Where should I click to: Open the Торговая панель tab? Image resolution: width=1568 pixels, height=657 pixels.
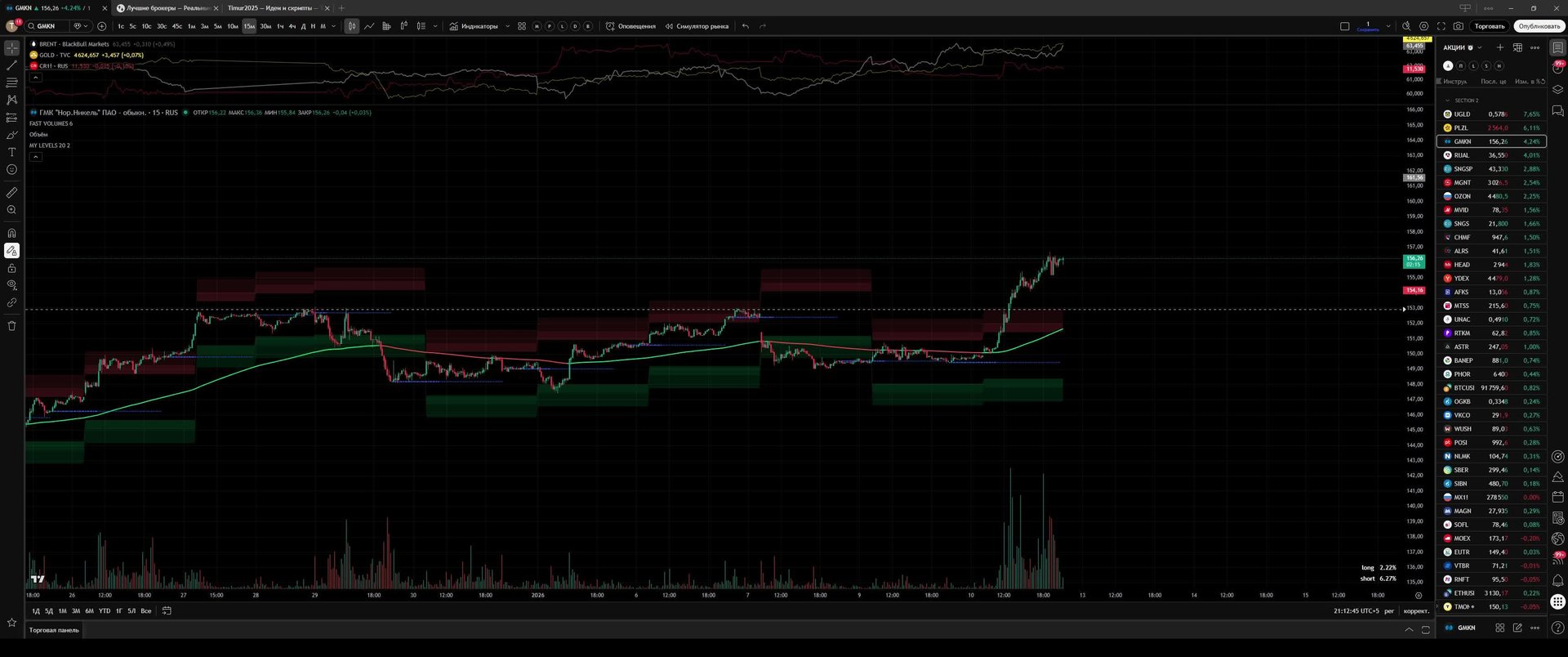[54, 630]
